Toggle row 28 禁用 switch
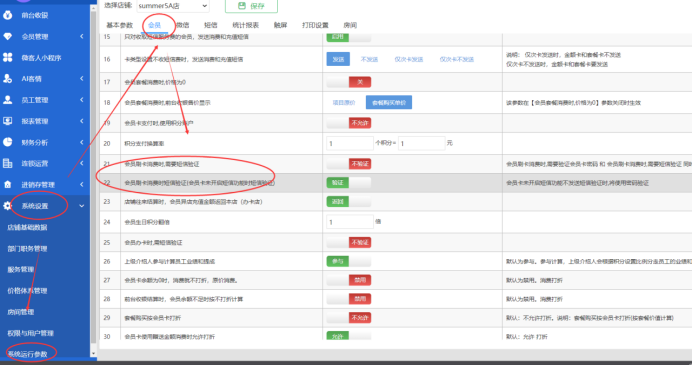Image resolution: width=692 pixels, height=365 pixels. 349,299
